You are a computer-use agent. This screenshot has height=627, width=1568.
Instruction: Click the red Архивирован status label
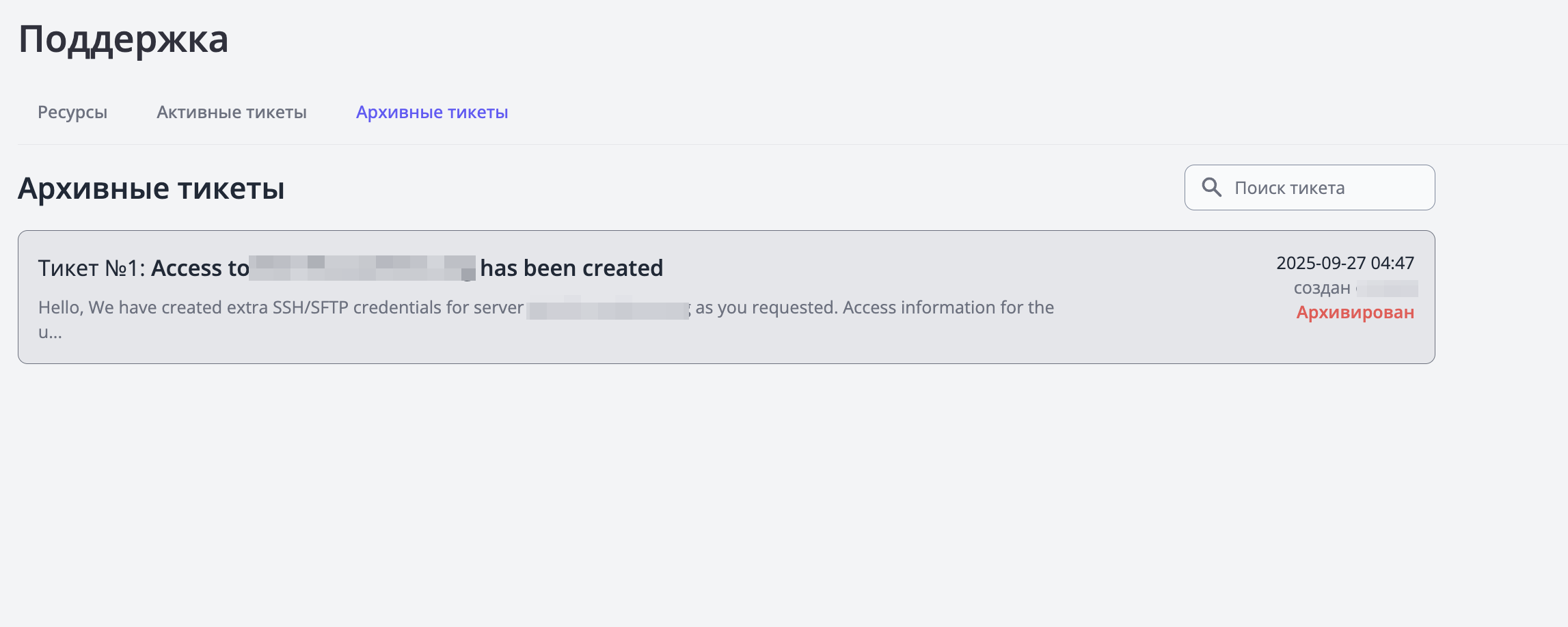pos(1355,312)
